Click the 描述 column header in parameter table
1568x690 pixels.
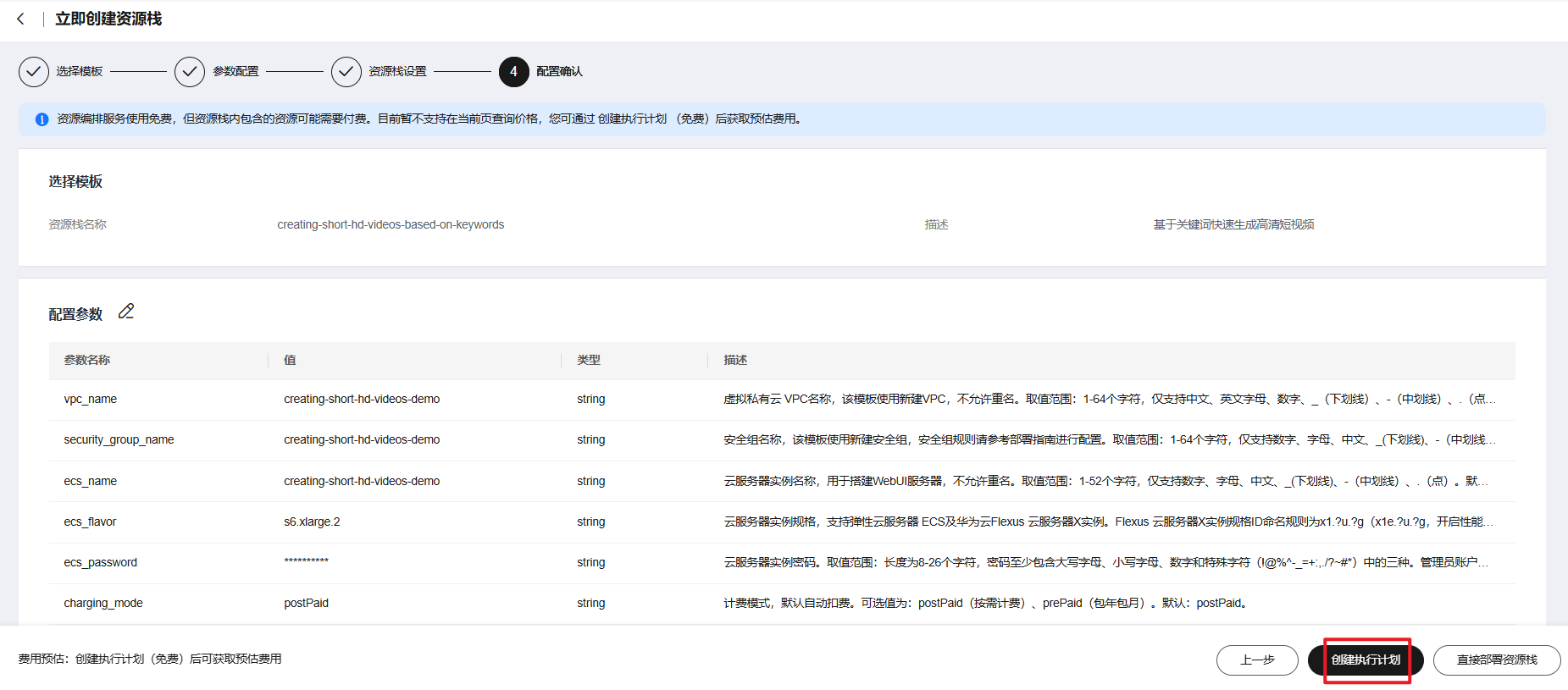pyautogui.click(x=735, y=361)
